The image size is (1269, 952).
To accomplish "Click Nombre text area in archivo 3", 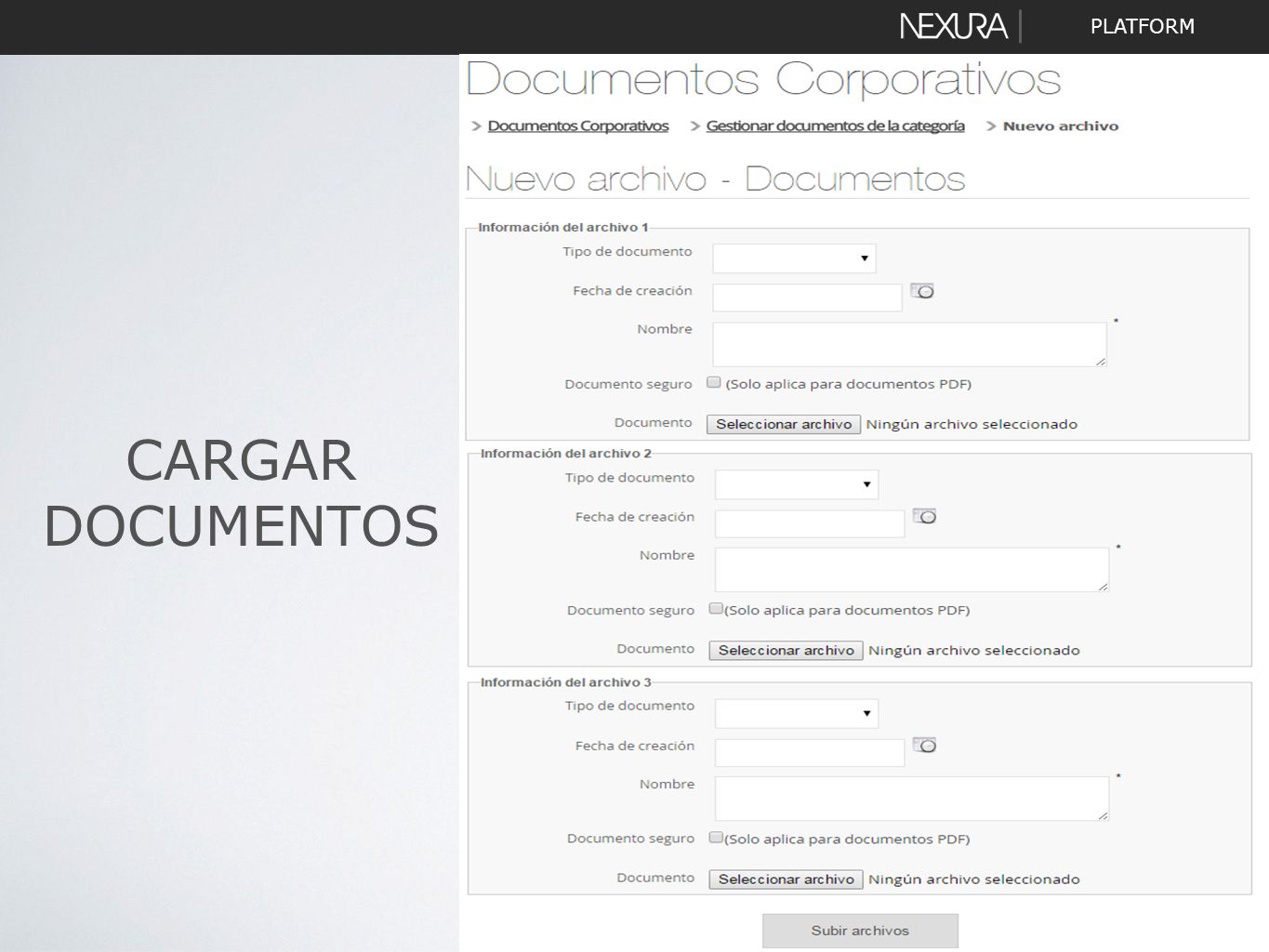I will (x=912, y=798).
